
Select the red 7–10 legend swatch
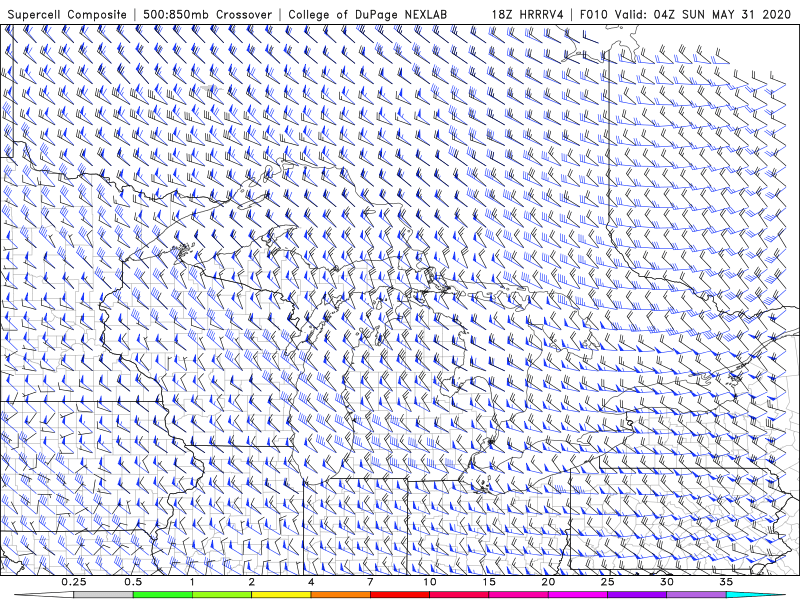pos(400,595)
